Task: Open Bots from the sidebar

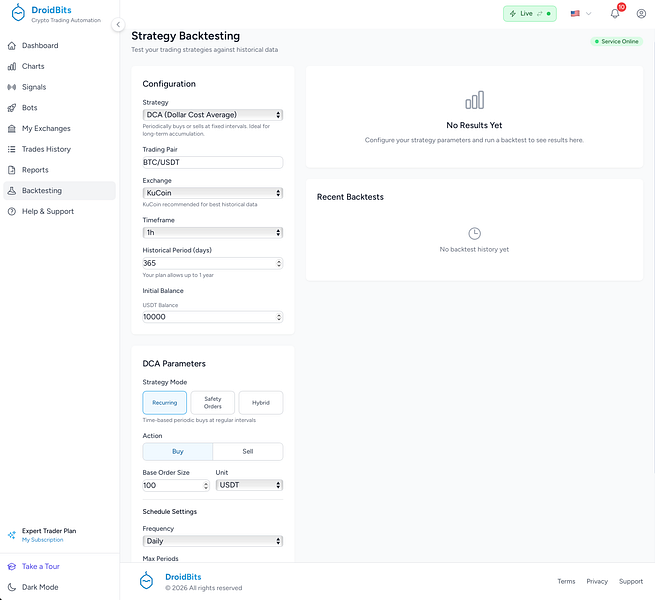Action: [x=59, y=108]
